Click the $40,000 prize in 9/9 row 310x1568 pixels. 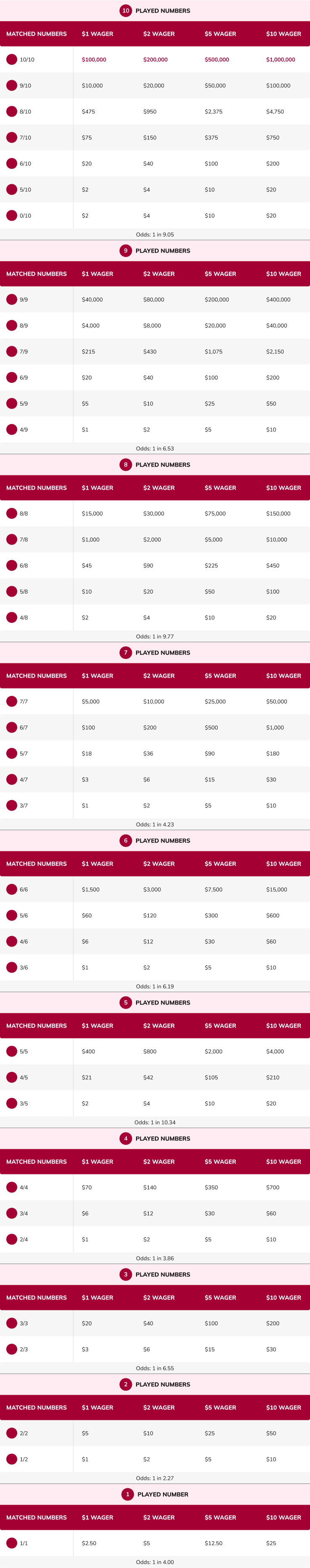tap(92, 300)
